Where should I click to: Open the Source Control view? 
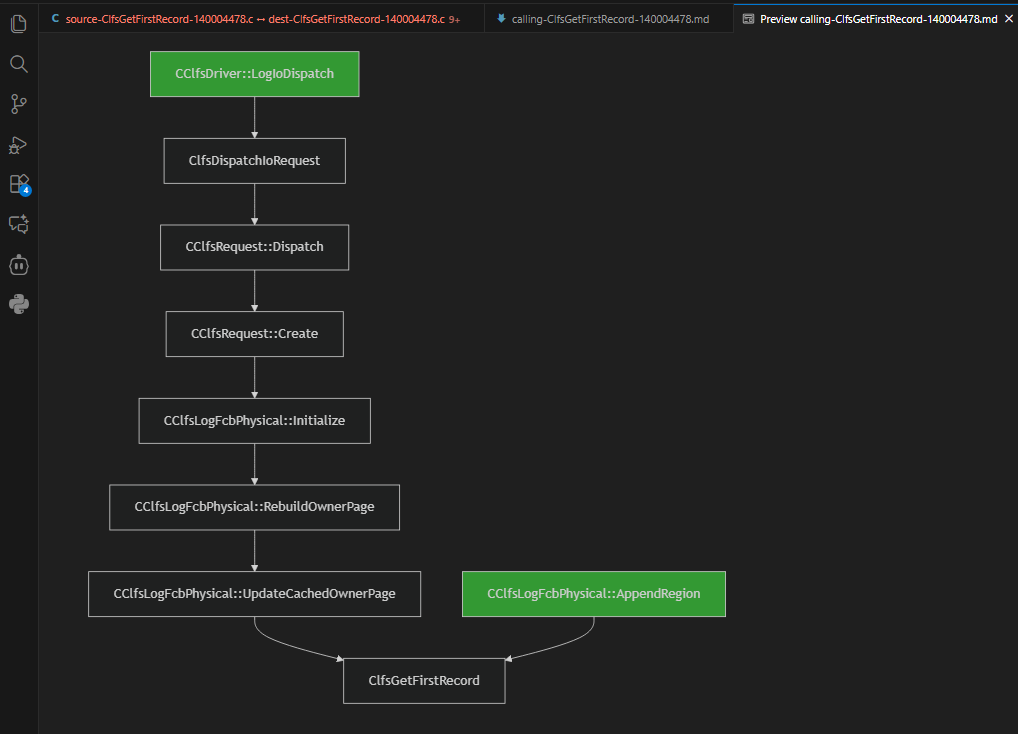pyautogui.click(x=18, y=104)
